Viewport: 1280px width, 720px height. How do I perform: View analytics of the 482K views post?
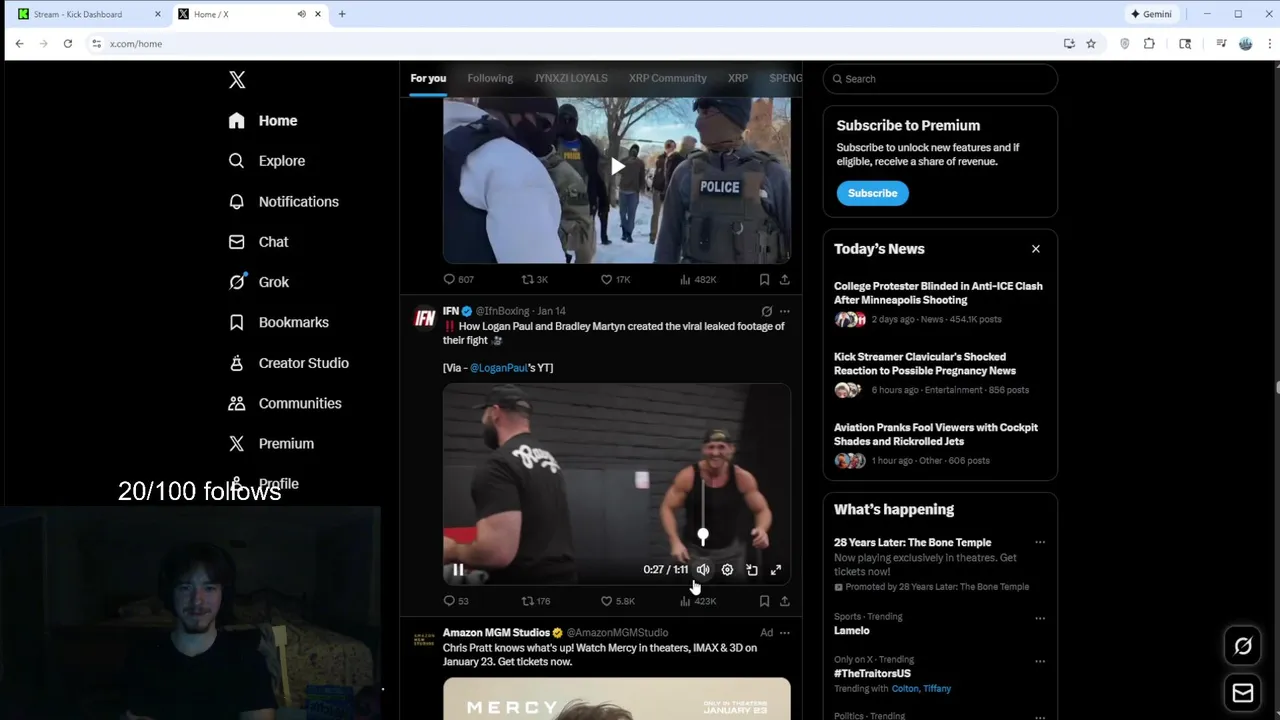click(698, 280)
